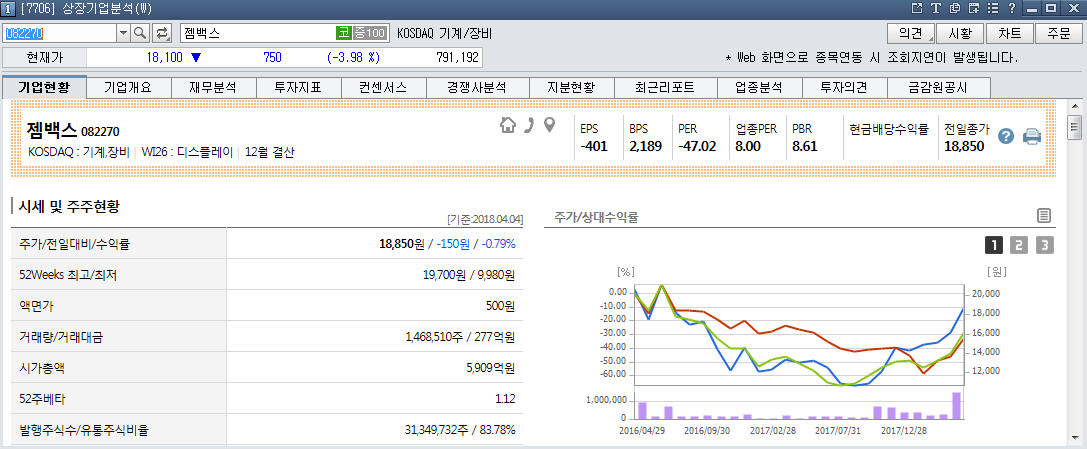Open help with the blue question mark

(1006, 137)
